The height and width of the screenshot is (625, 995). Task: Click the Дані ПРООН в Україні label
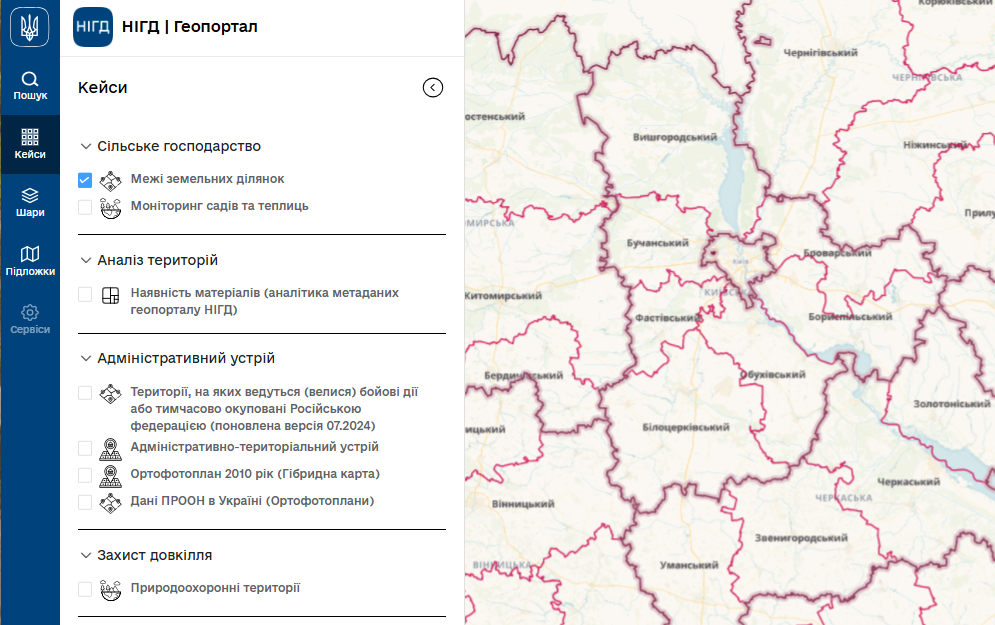click(252, 501)
